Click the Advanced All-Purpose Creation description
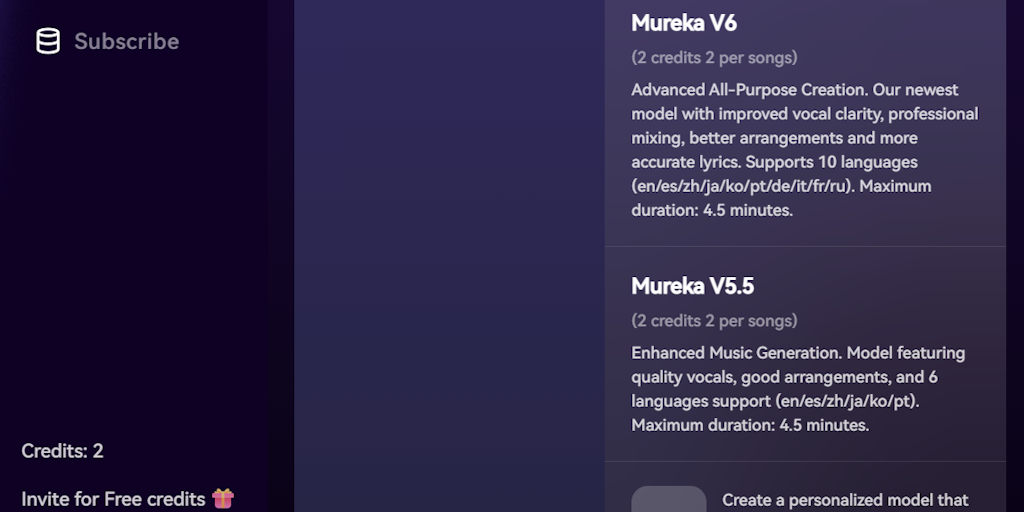 click(x=747, y=90)
